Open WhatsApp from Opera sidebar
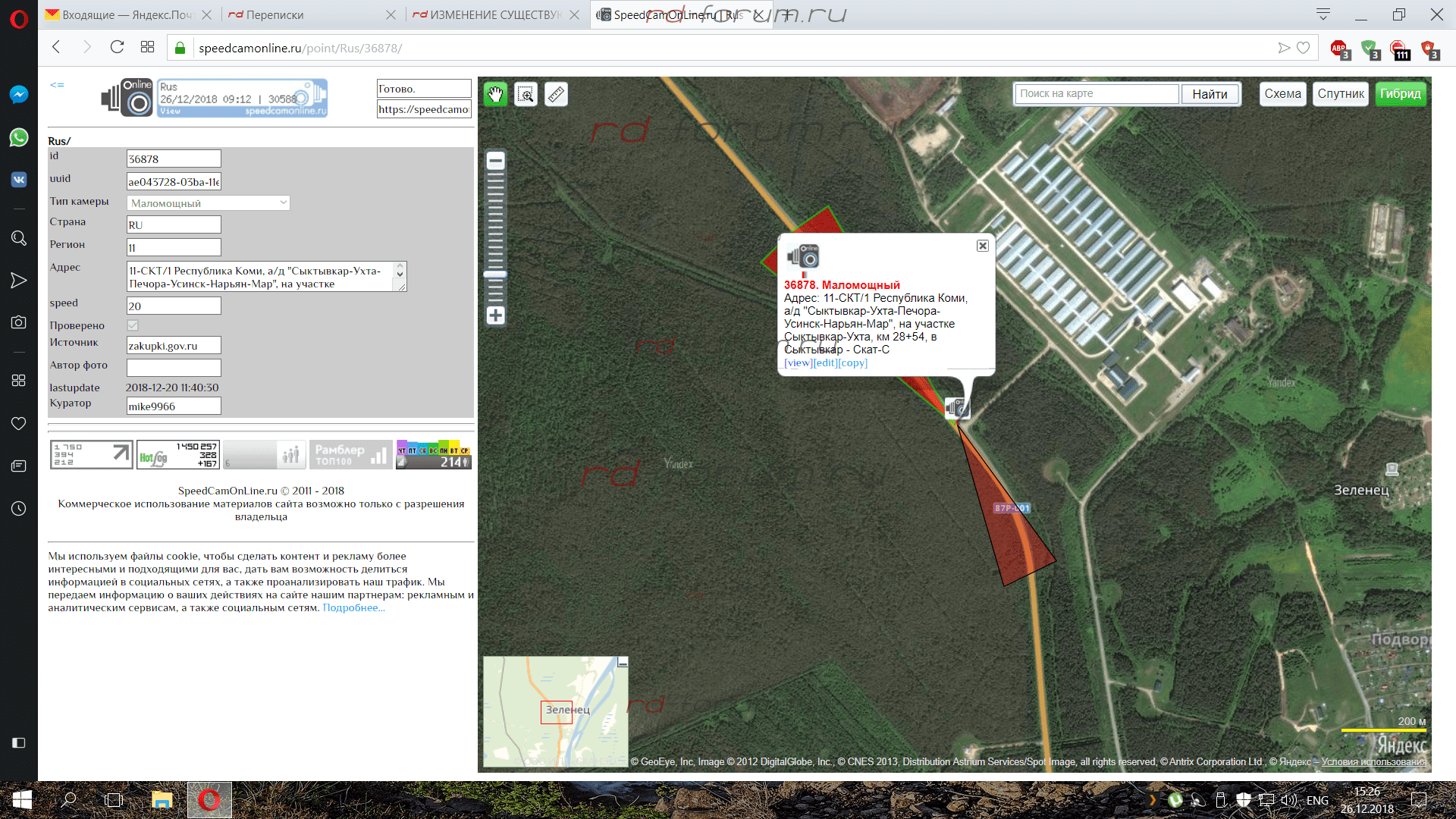 coord(19,137)
